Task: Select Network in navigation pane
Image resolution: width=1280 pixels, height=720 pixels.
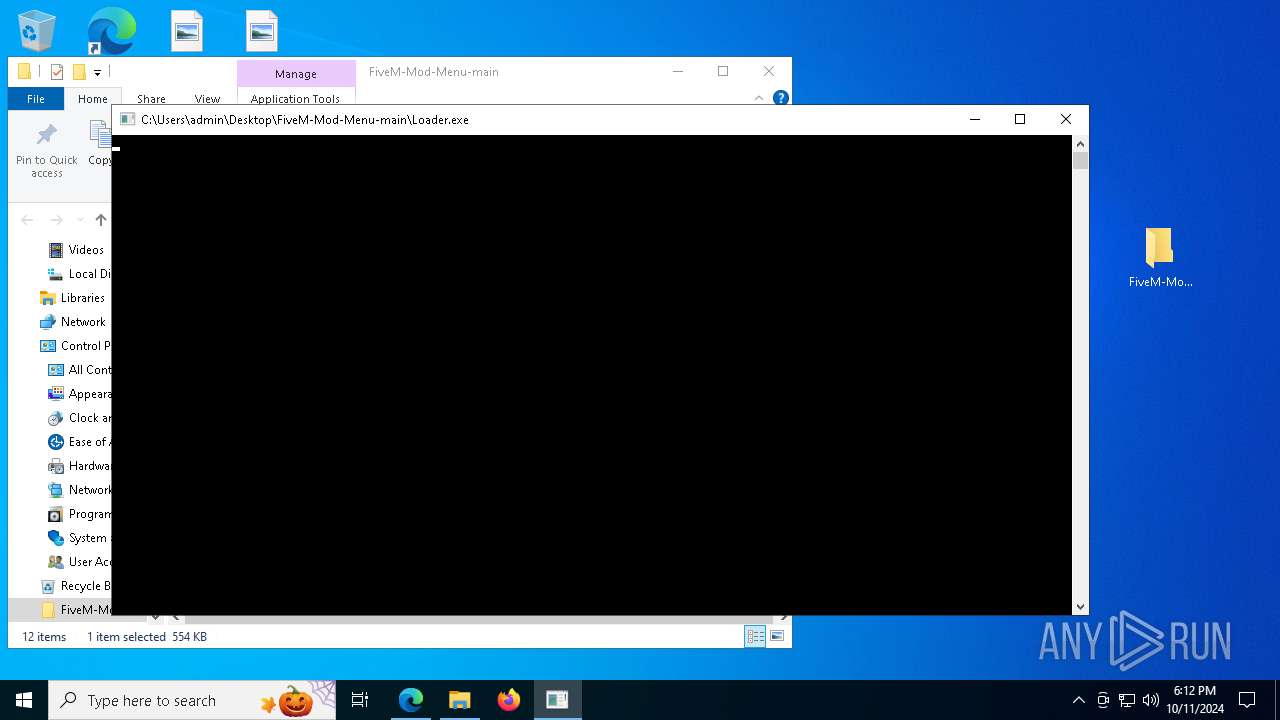Action: tap(74, 322)
